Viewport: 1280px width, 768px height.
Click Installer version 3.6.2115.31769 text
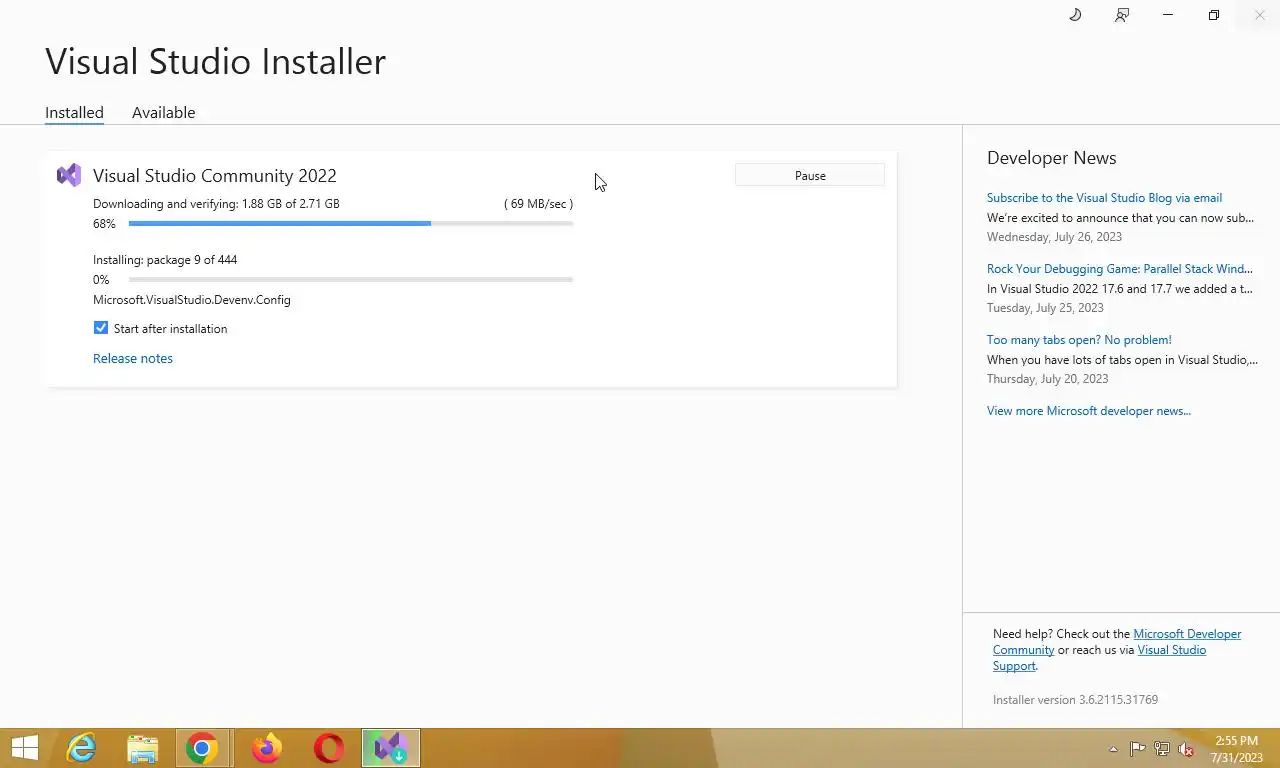pyautogui.click(x=1075, y=700)
